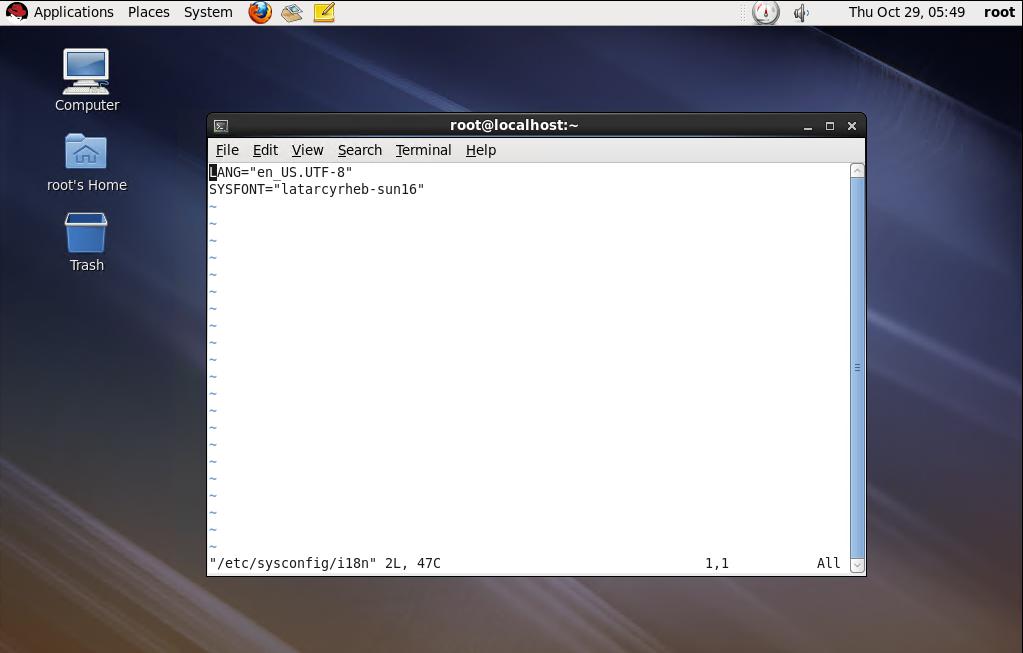Image resolution: width=1023 pixels, height=653 pixels.
Task: Close the root@localhost terminal window
Action: pos(851,126)
